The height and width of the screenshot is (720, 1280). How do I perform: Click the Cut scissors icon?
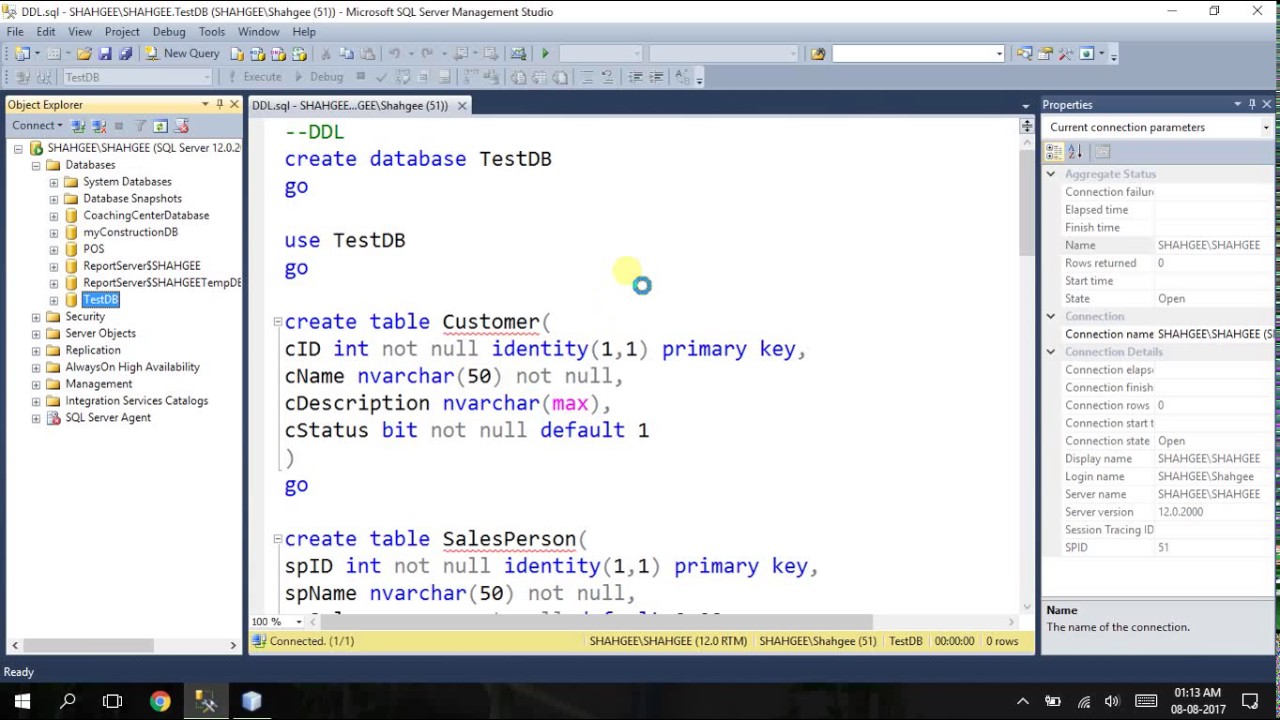tap(327, 53)
